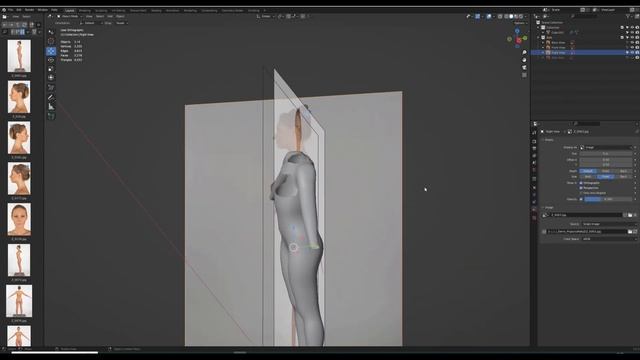Open the File menu

[11, 10]
